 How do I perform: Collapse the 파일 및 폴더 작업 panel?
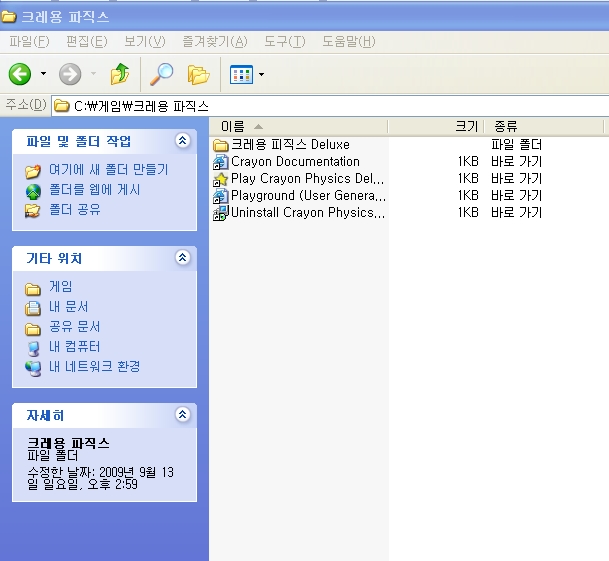[182, 141]
